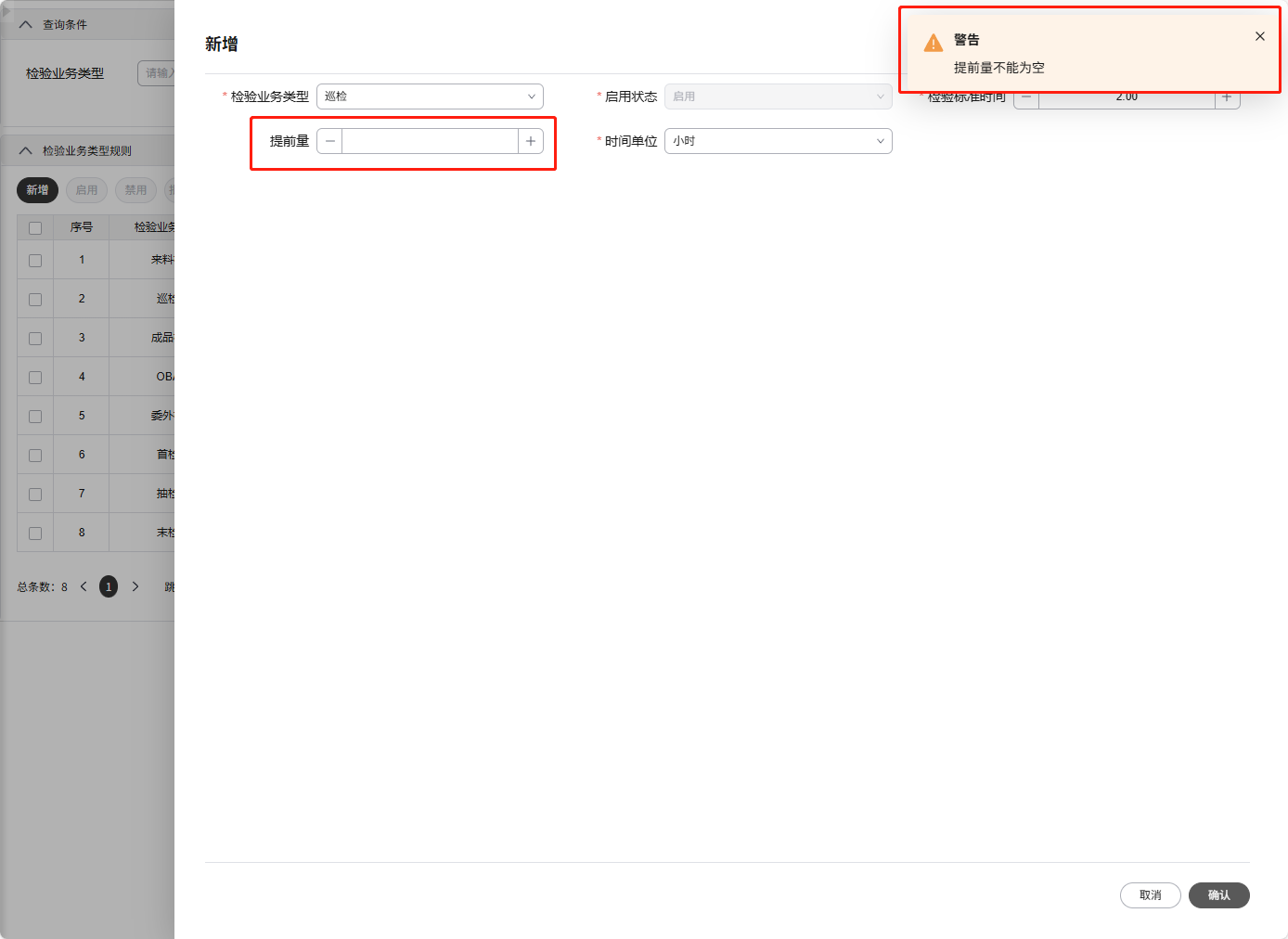Image resolution: width=1288 pixels, height=939 pixels.
Task: Collapse the 查询条件 section
Action: [24, 23]
